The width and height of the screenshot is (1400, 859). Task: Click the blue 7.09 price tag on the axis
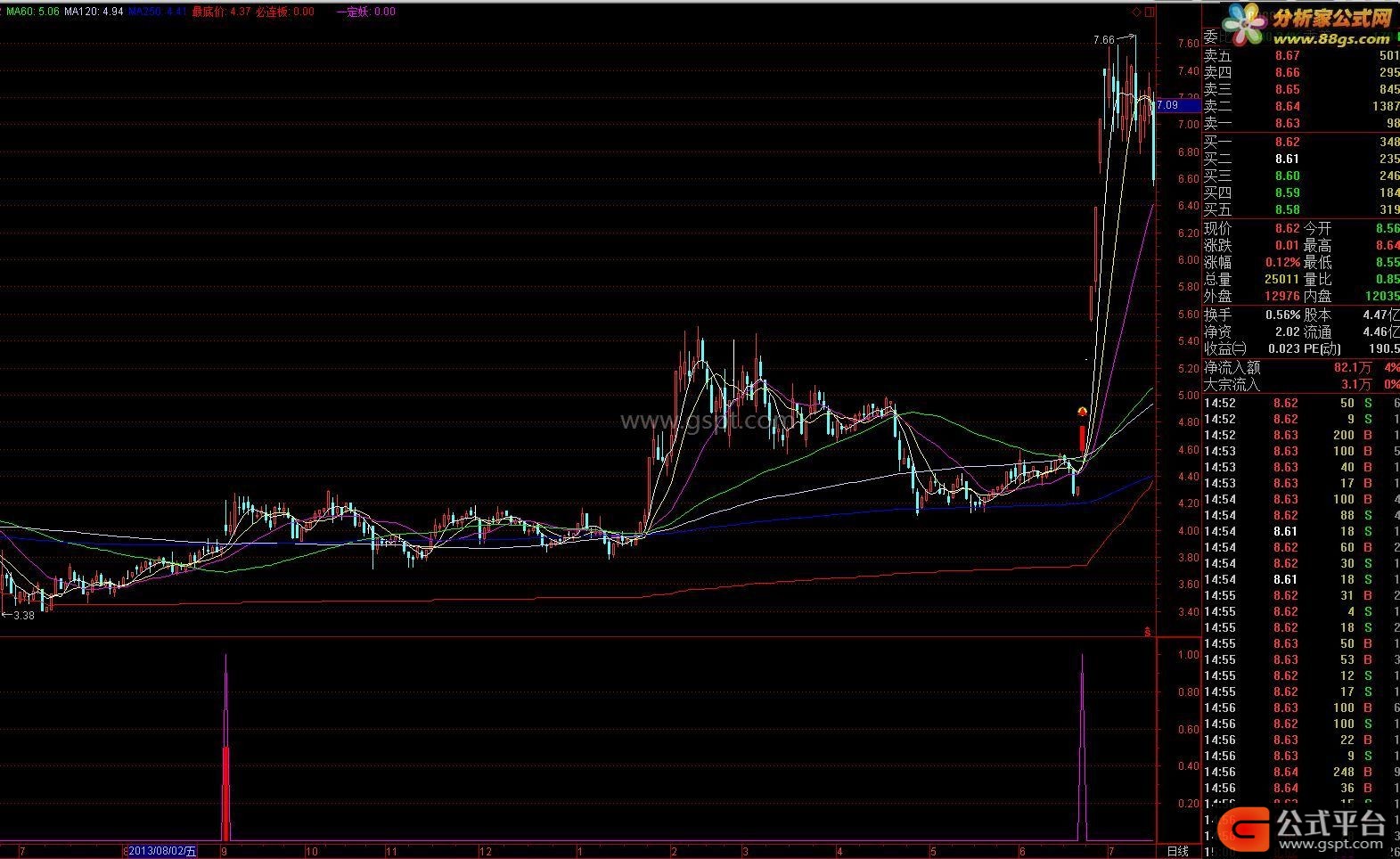tap(1178, 105)
